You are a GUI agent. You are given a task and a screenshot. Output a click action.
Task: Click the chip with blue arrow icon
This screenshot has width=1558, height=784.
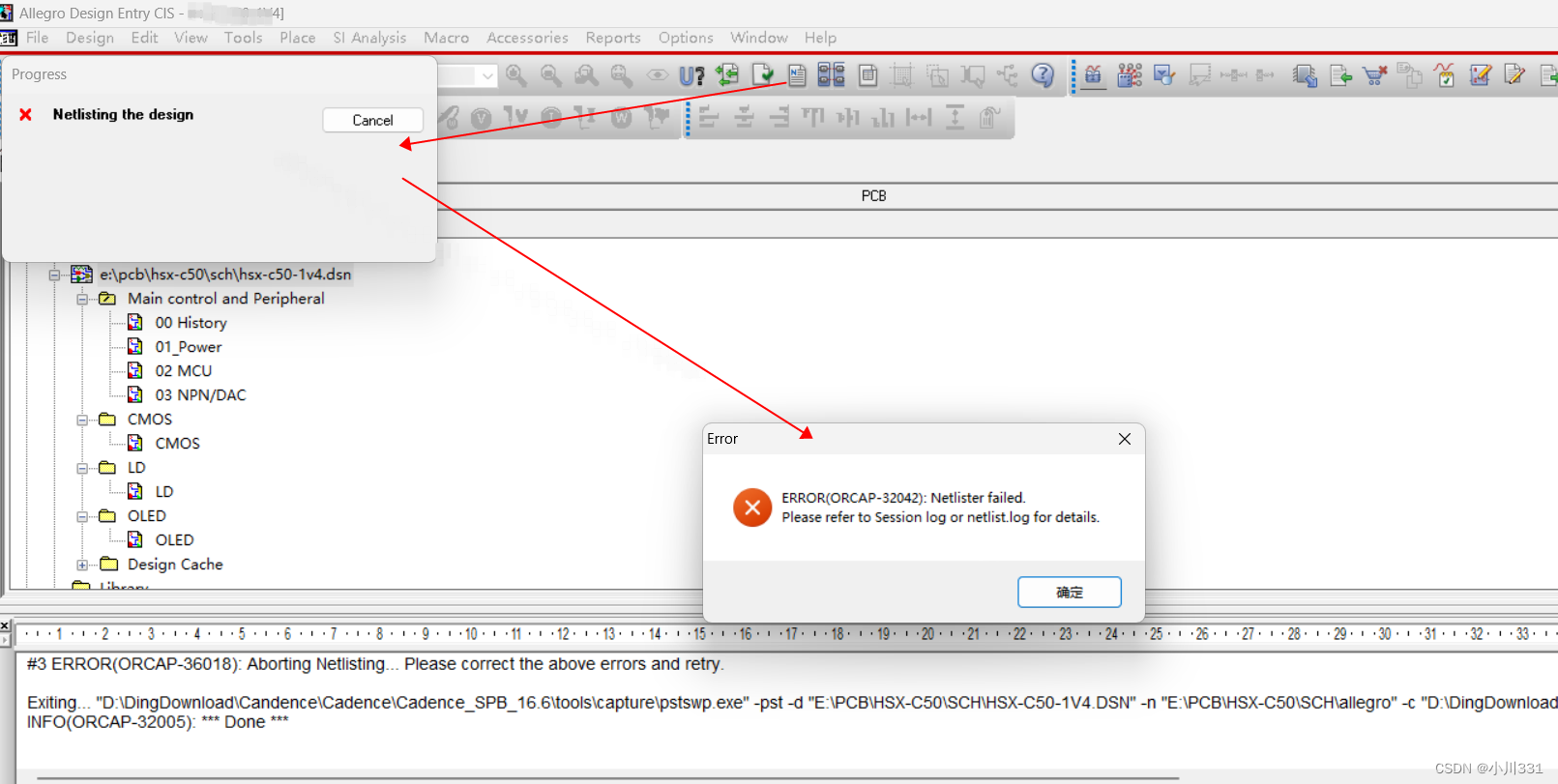(1305, 75)
